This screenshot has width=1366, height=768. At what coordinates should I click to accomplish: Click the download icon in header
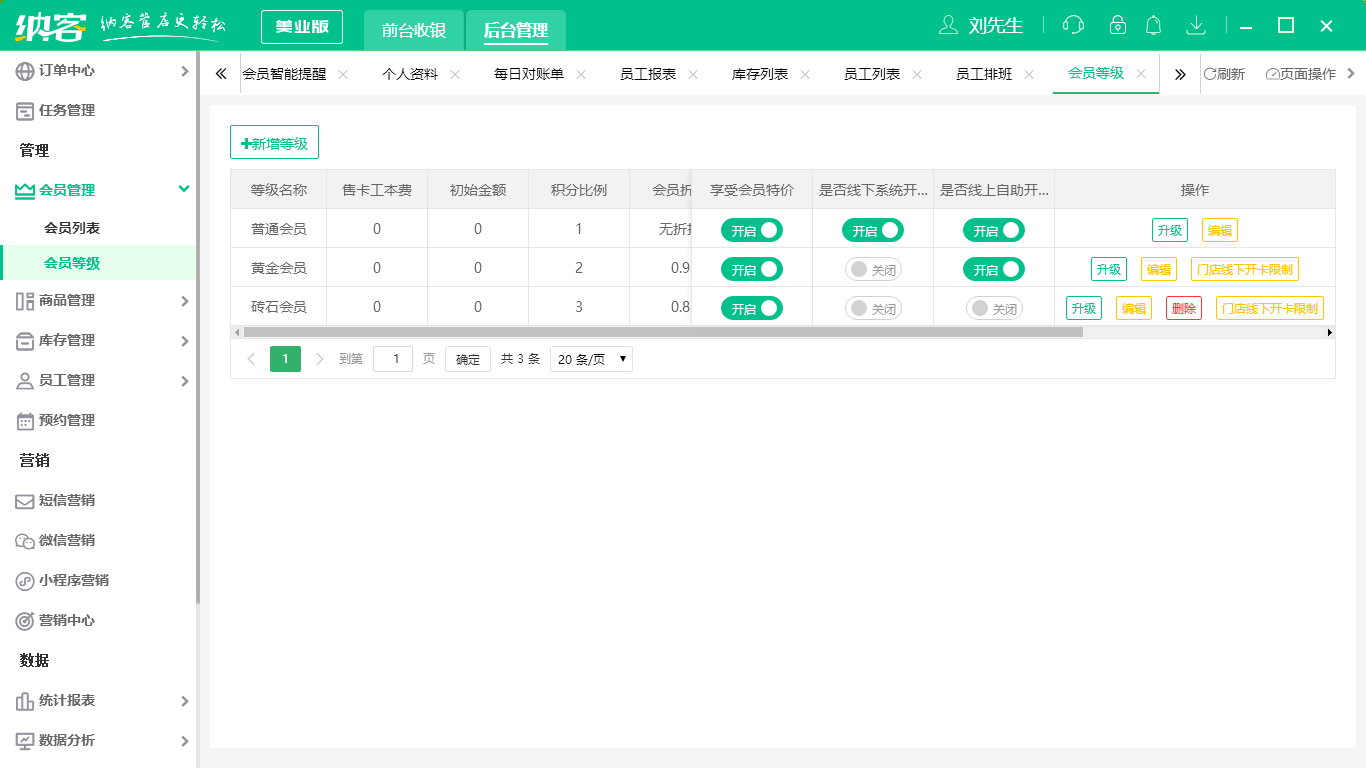click(x=1195, y=25)
